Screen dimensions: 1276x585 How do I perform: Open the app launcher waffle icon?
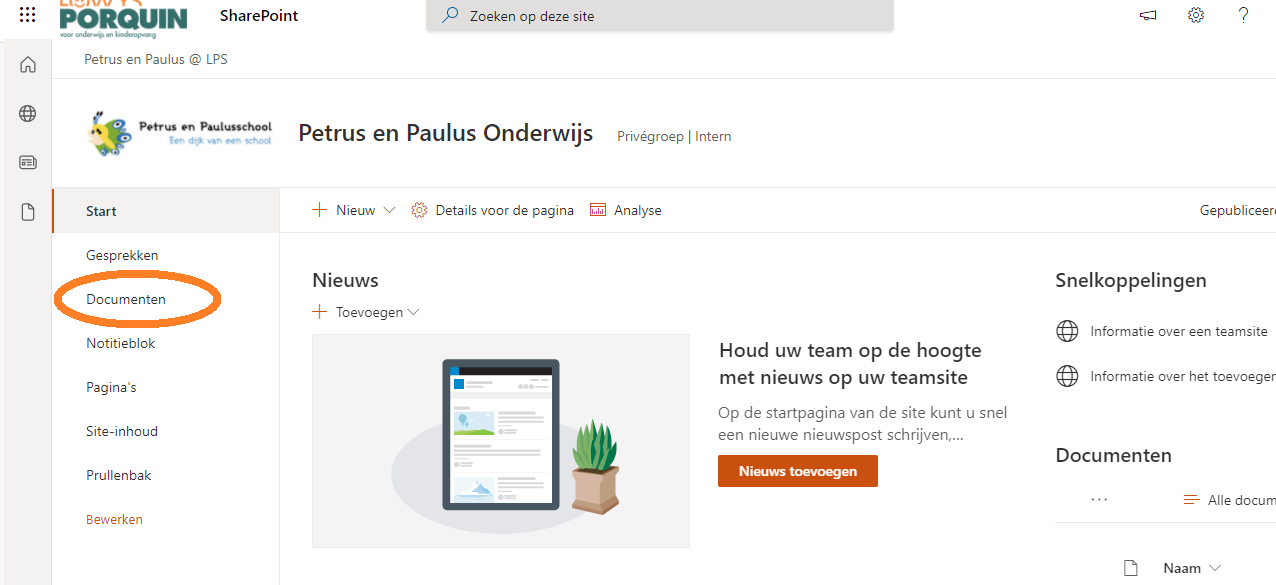(x=28, y=15)
